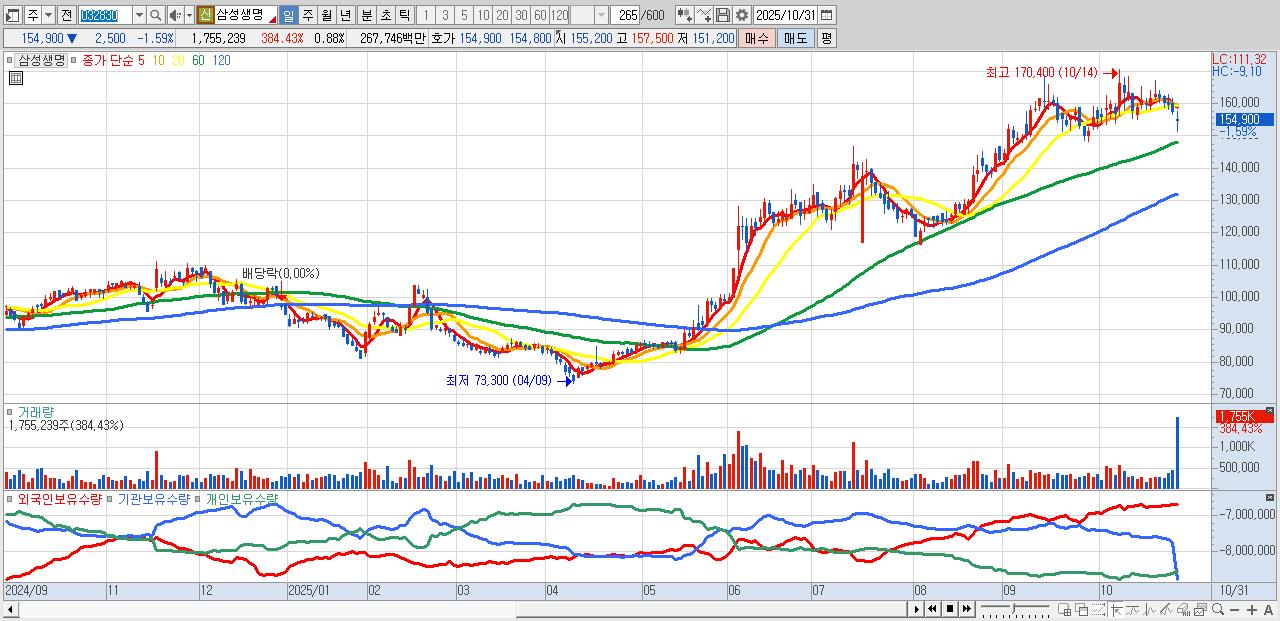Click the moving average 5 legend

[141, 60]
